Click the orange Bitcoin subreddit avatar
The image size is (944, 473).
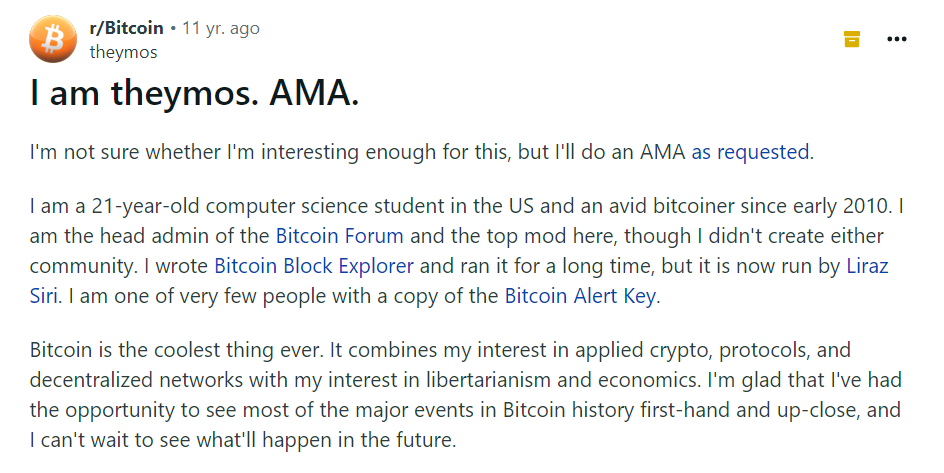tap(53, 39)
